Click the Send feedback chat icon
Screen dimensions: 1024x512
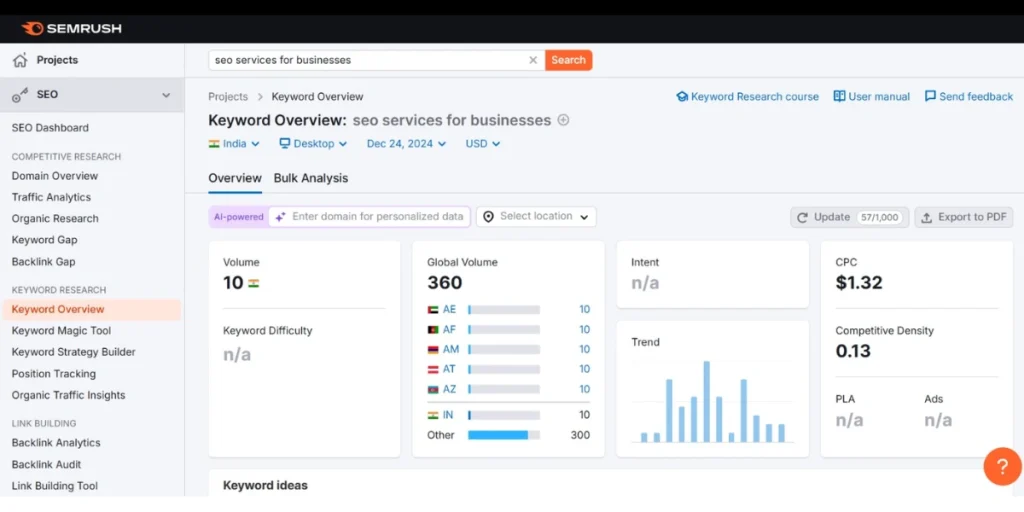point(931,97)
